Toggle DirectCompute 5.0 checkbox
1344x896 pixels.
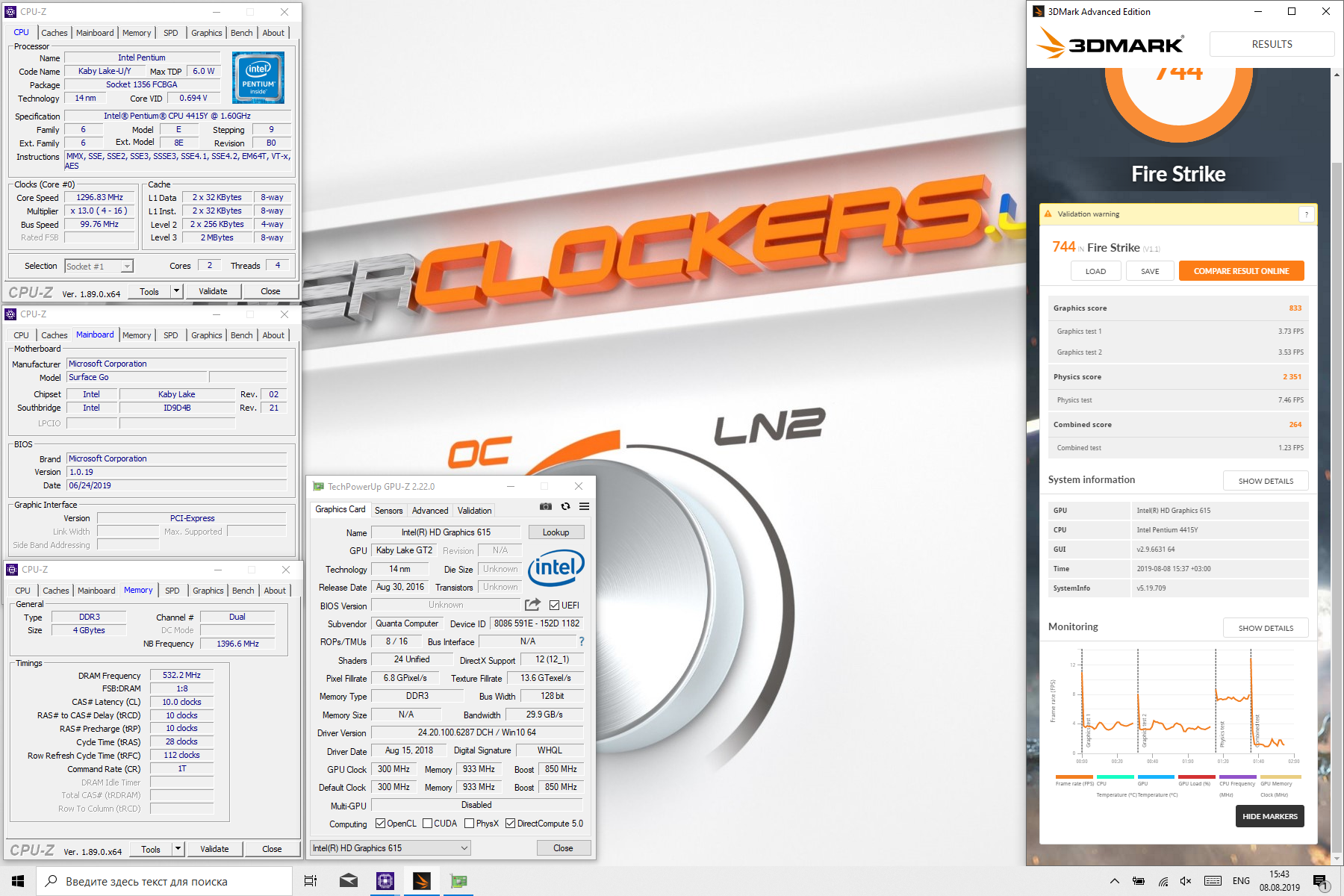(510, 824)
